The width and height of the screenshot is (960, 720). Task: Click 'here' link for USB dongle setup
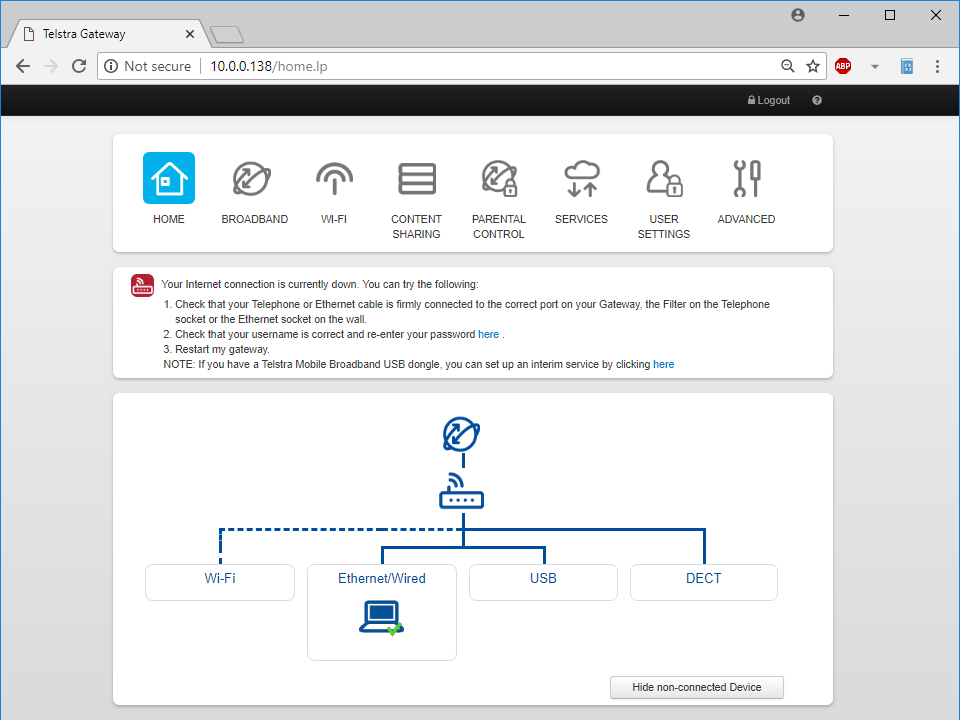coord(664,364)
